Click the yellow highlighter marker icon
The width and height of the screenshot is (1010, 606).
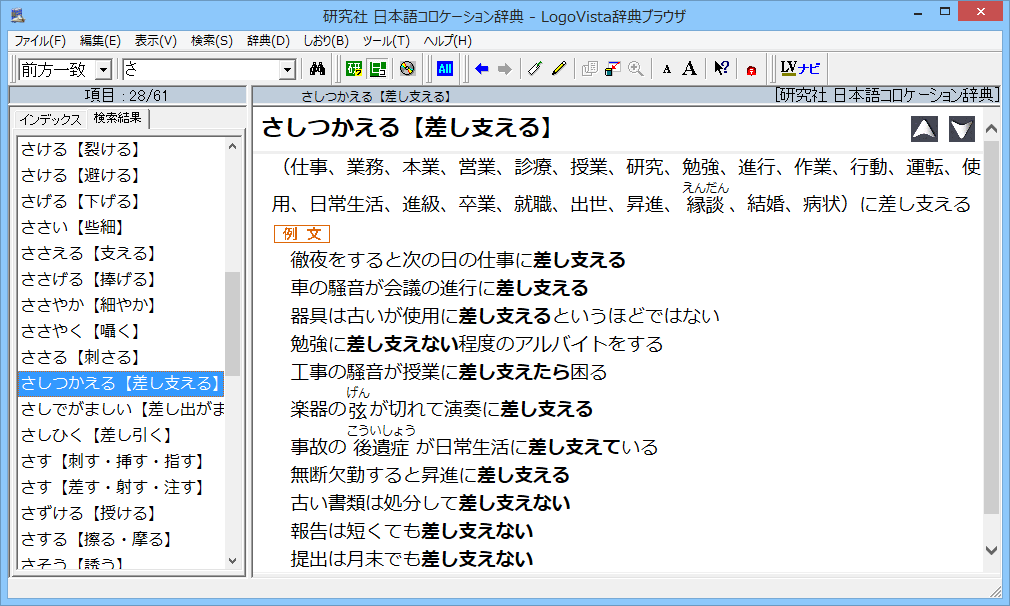(x=559, y=69)
